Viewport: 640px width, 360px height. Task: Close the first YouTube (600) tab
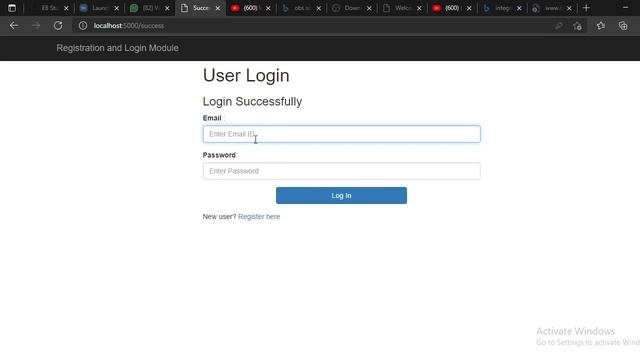268,8
